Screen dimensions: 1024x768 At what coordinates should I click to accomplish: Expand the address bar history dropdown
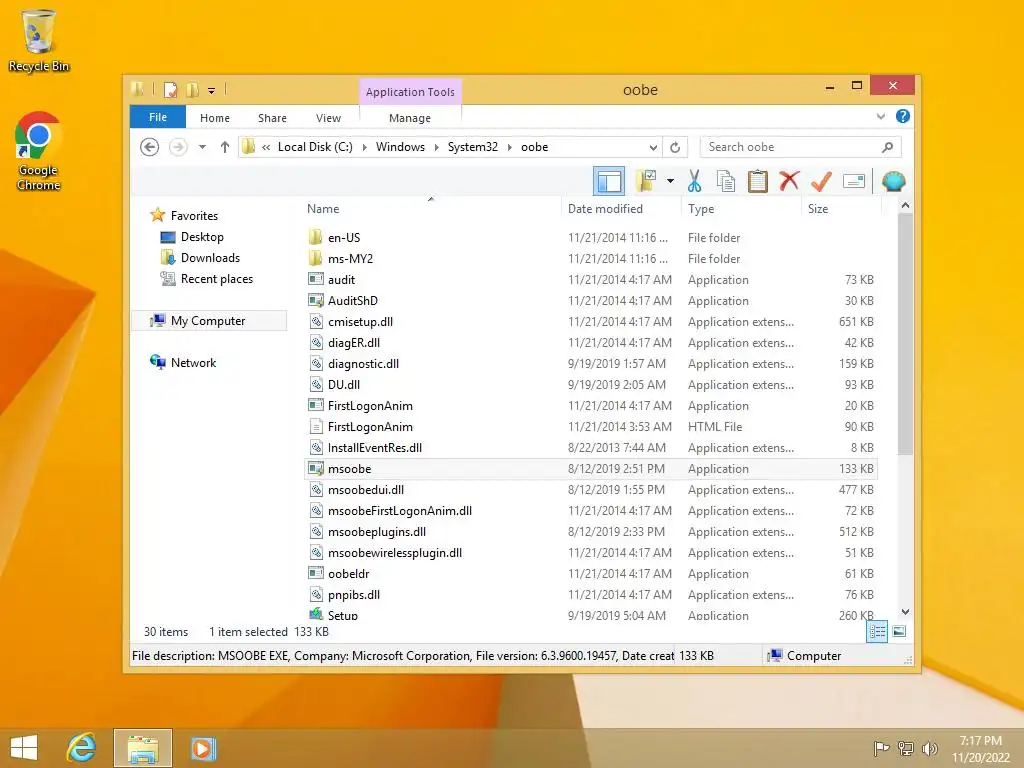click(x=653, y=147)
